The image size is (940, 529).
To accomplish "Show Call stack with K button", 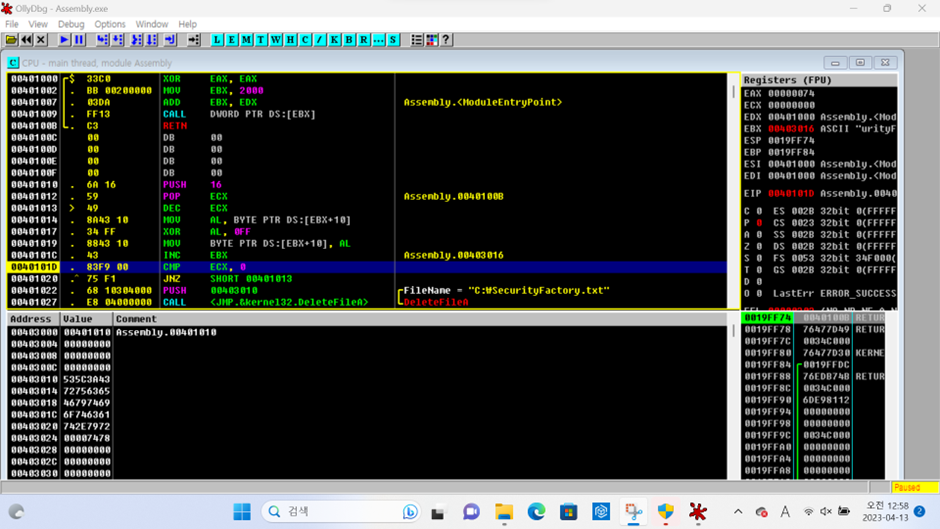I will tap(335, 40).
